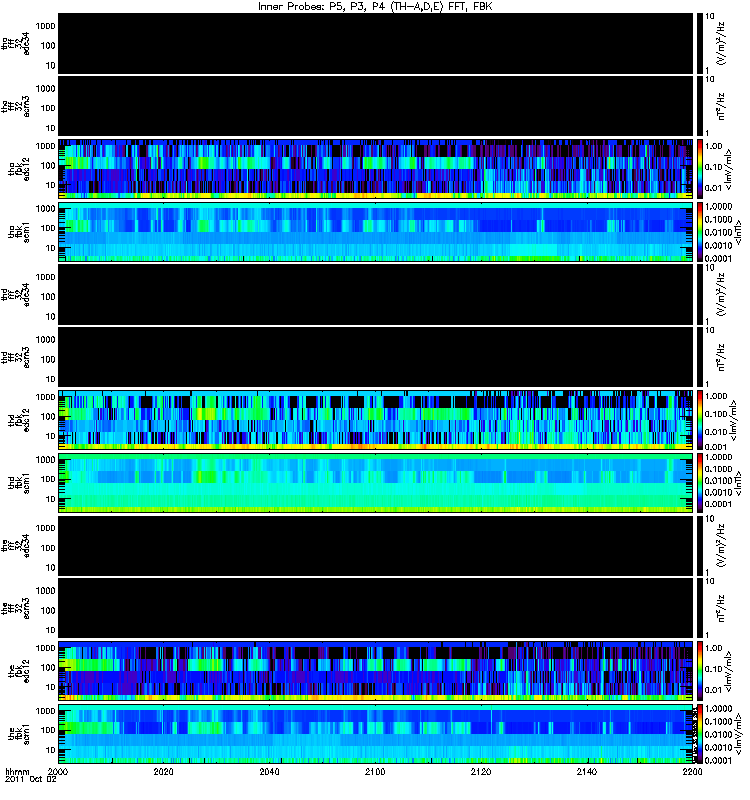Click the empty black tha fff edc34 panel

coord(376,43)
